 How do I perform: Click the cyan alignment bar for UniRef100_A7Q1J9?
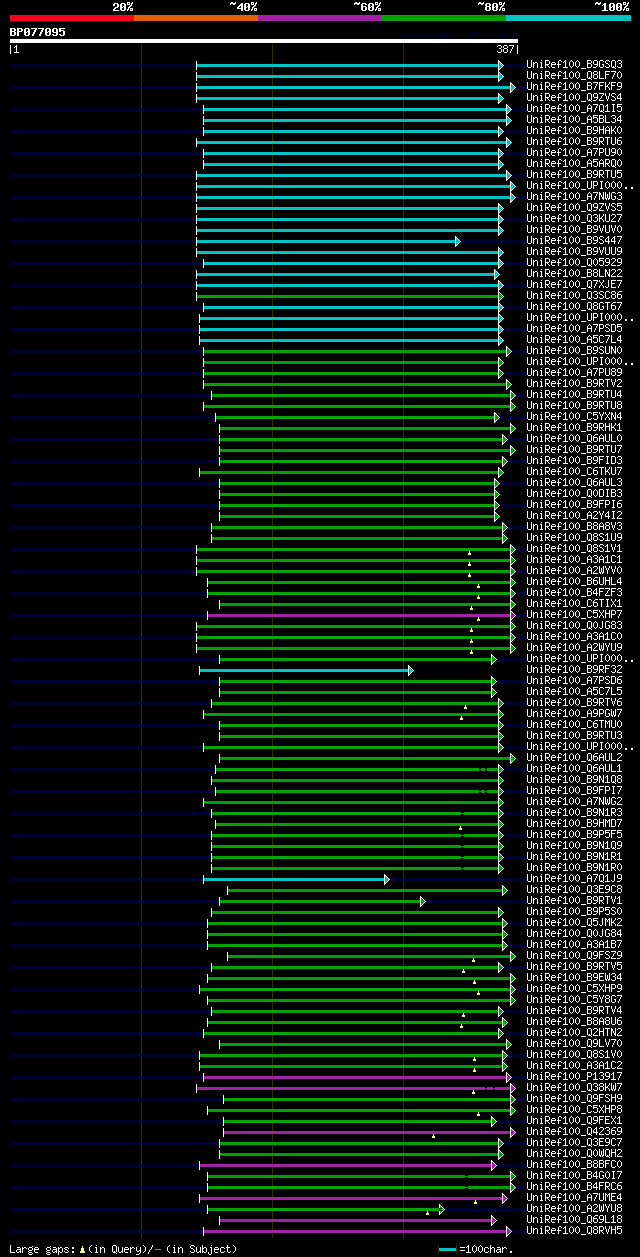[x=296, y=878]
